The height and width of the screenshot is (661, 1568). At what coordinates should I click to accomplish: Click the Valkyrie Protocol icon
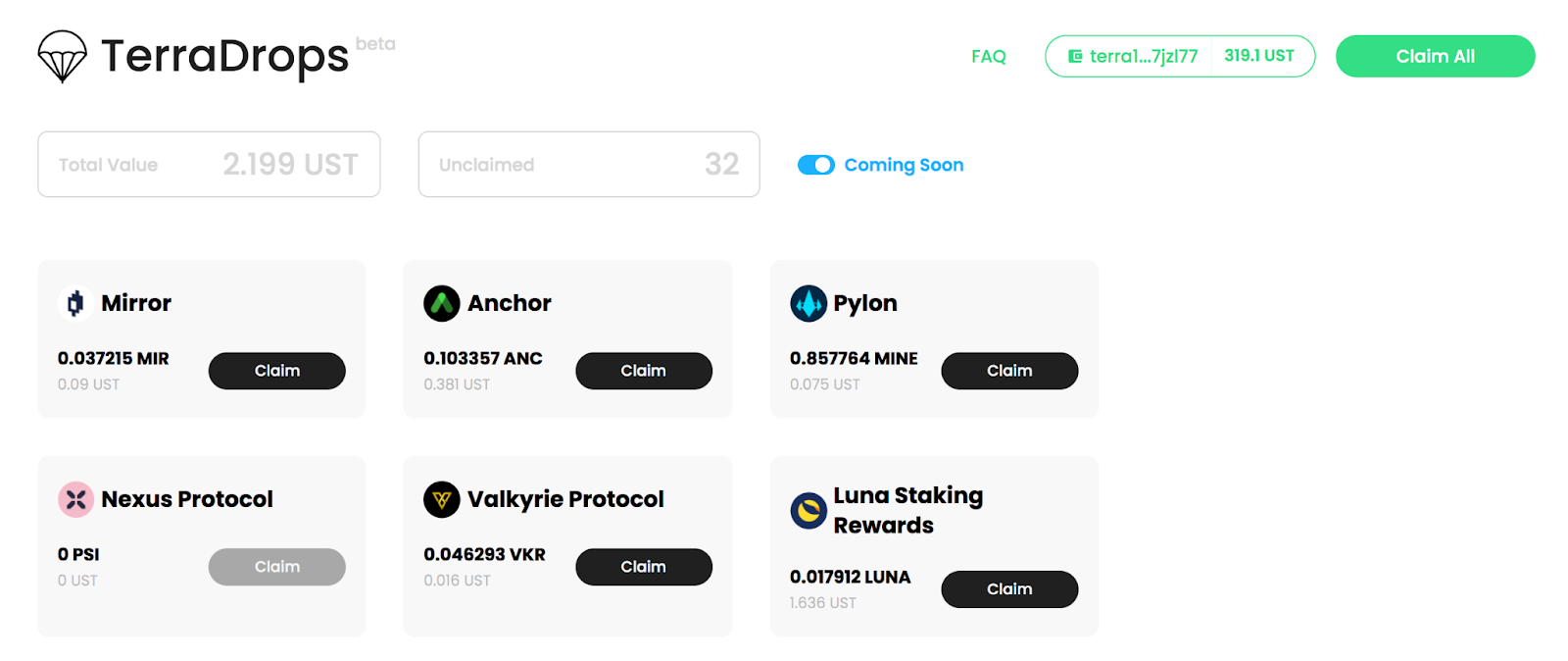442,499
